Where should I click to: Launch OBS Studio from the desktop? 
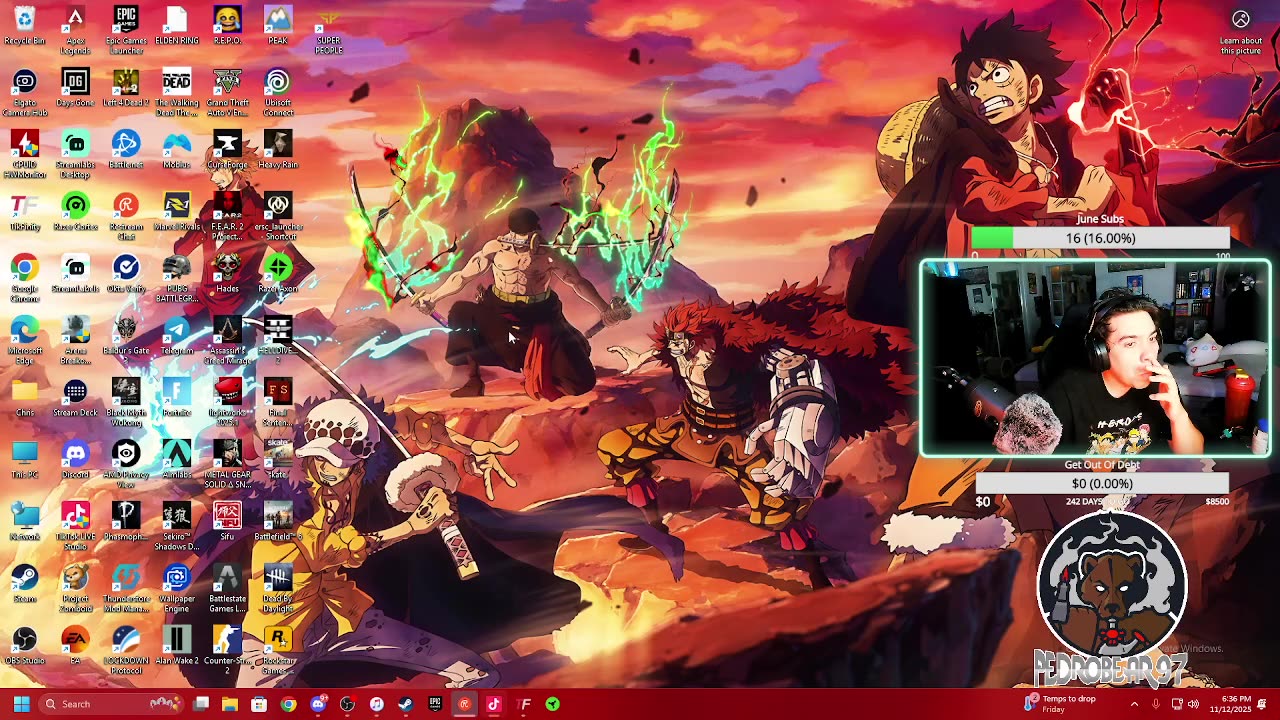[x=24, y=646]
